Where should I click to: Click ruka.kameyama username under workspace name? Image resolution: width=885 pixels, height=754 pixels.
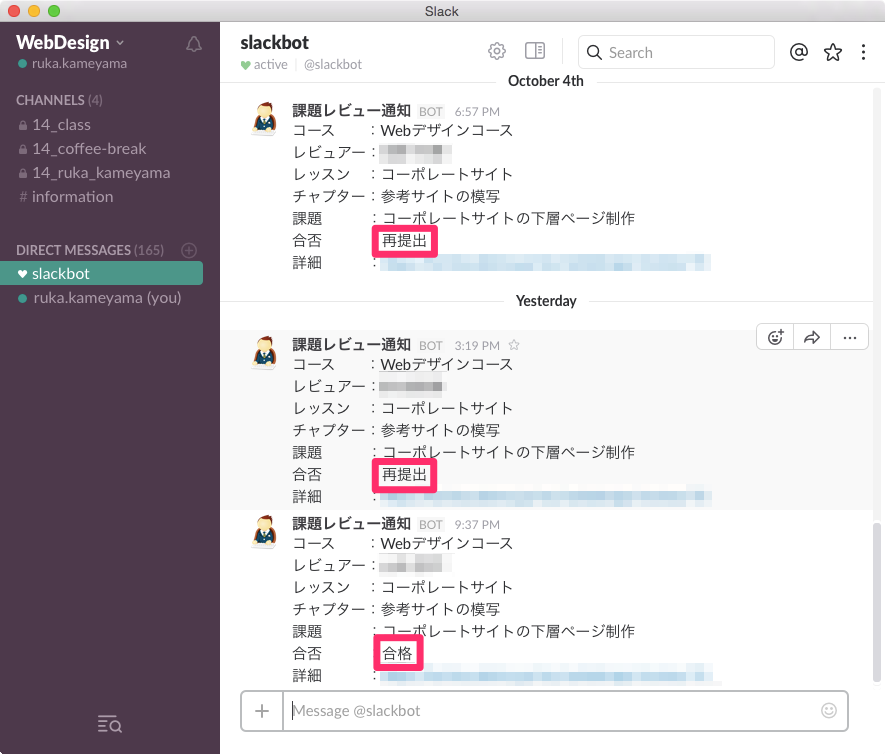point(79,63)
